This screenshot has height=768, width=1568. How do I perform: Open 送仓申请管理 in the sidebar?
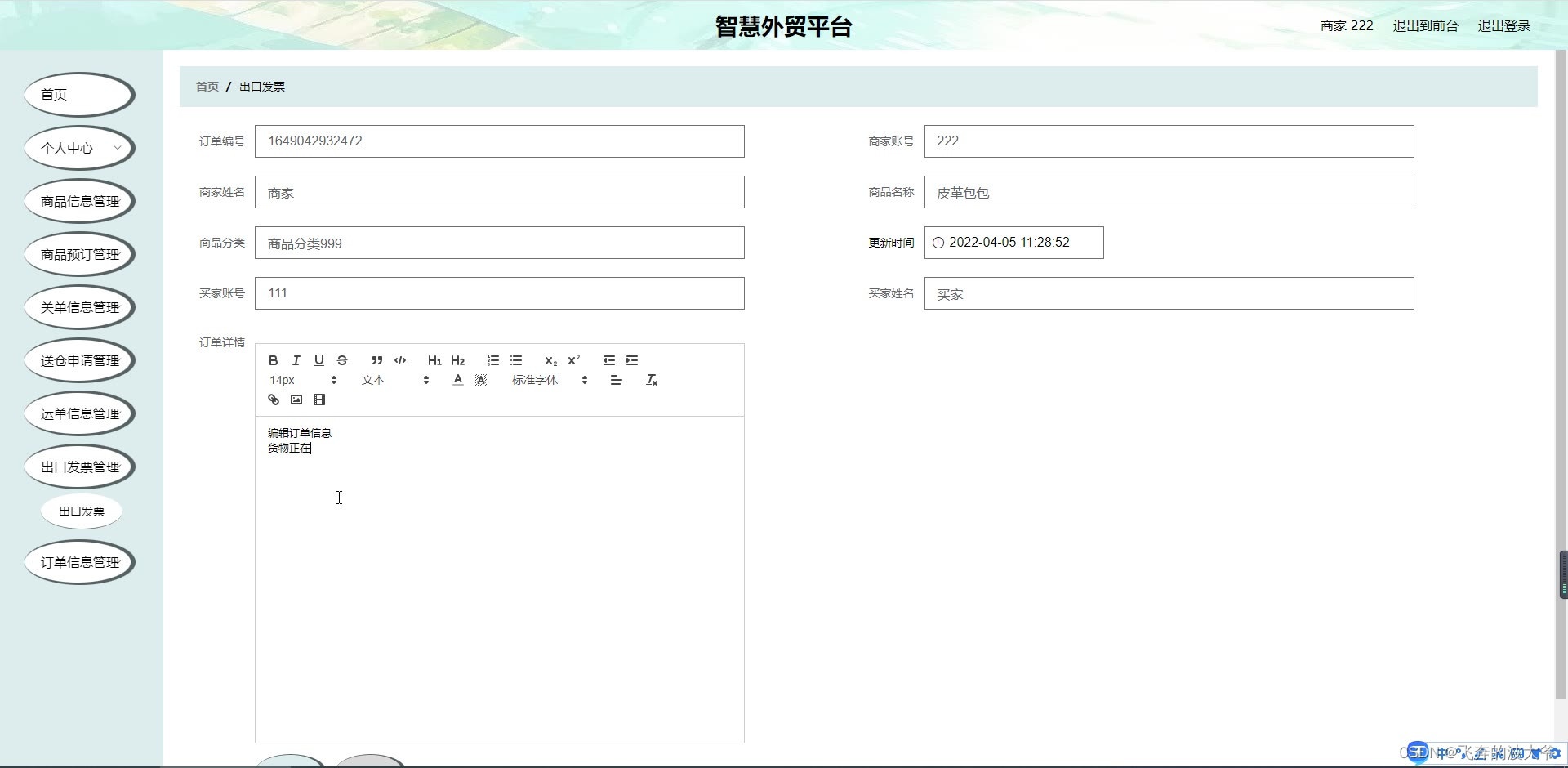coord(80,360)
